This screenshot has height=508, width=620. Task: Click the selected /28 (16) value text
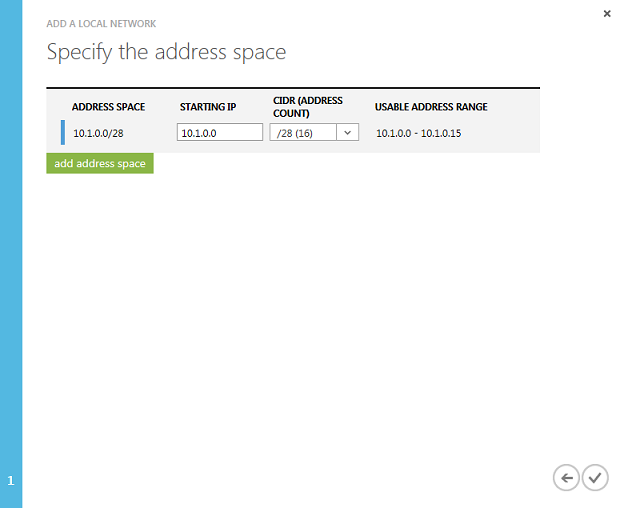coord(295,133)
